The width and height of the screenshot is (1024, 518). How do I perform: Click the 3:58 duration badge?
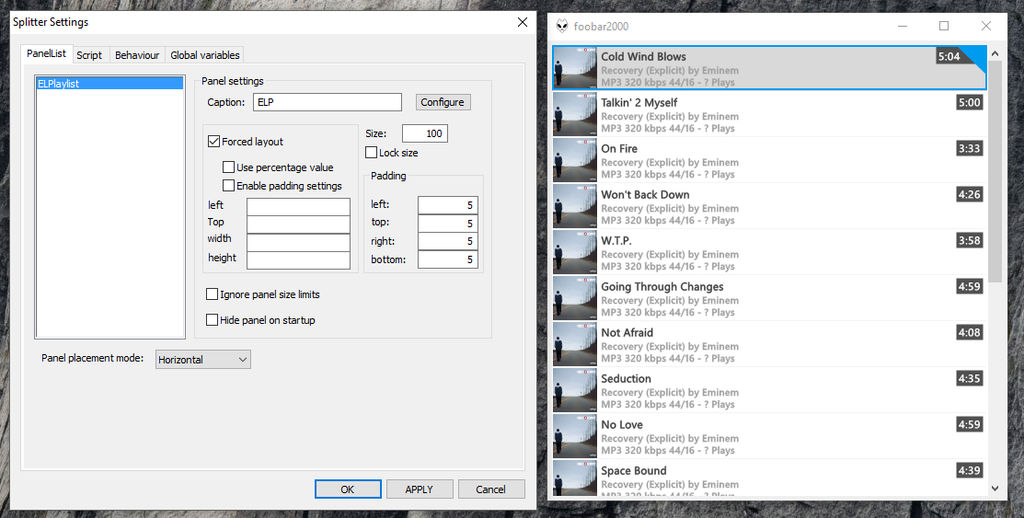(969, 240)
